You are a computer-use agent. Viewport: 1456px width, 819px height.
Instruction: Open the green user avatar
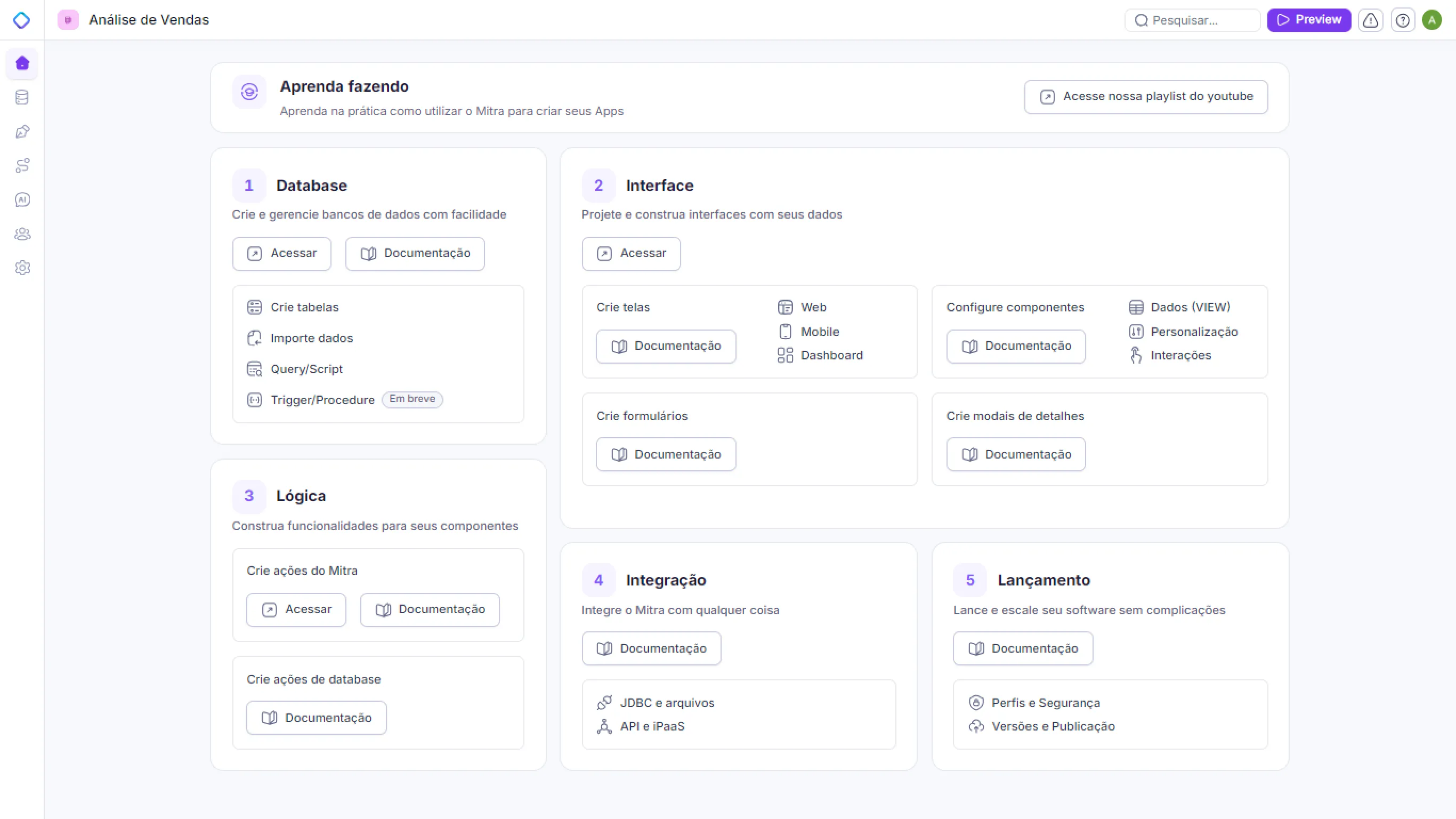pyautogui.click(x=1431, y=20)
